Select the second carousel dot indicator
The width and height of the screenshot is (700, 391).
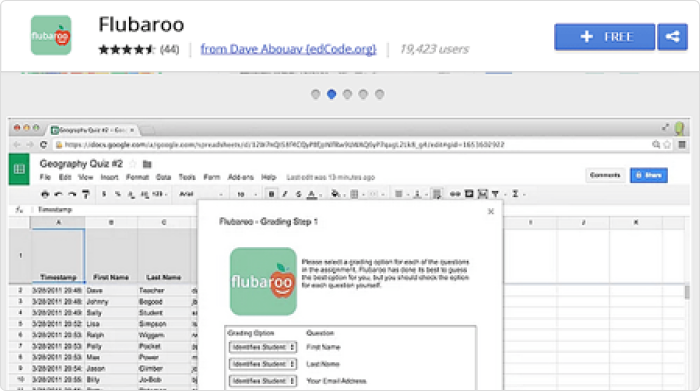click(331, 94)
